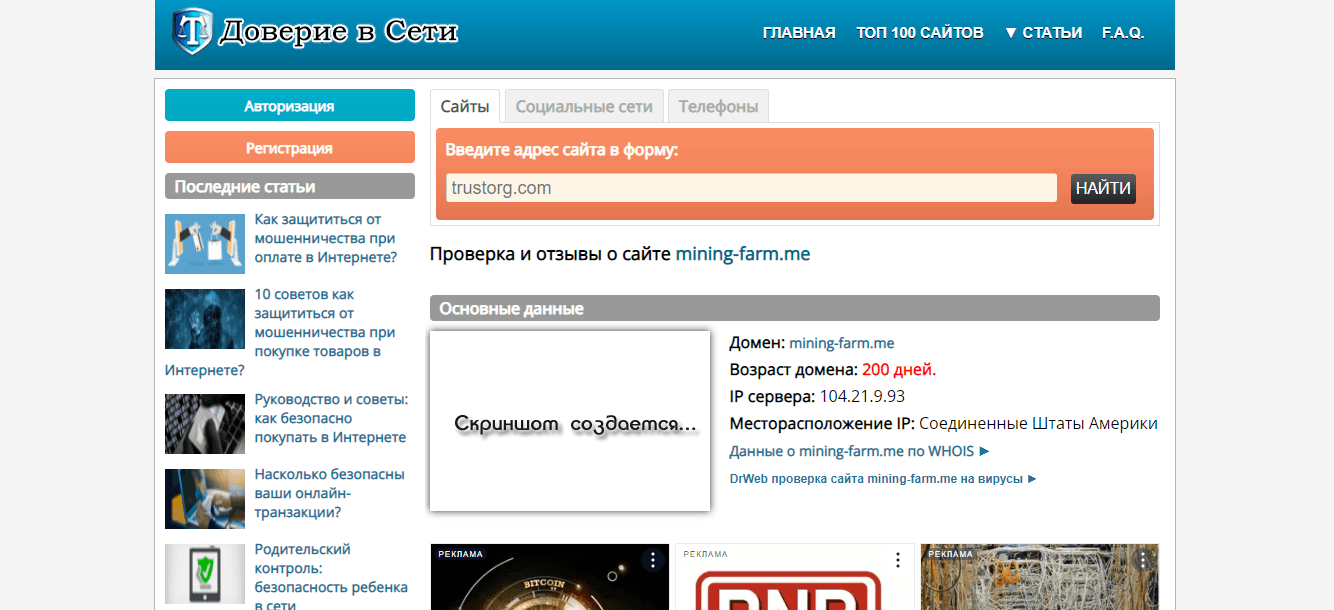Viewport: 1334px width, 610px height.
Task: Switch to the Телефоны tab
Action: (x=717, y=105)
